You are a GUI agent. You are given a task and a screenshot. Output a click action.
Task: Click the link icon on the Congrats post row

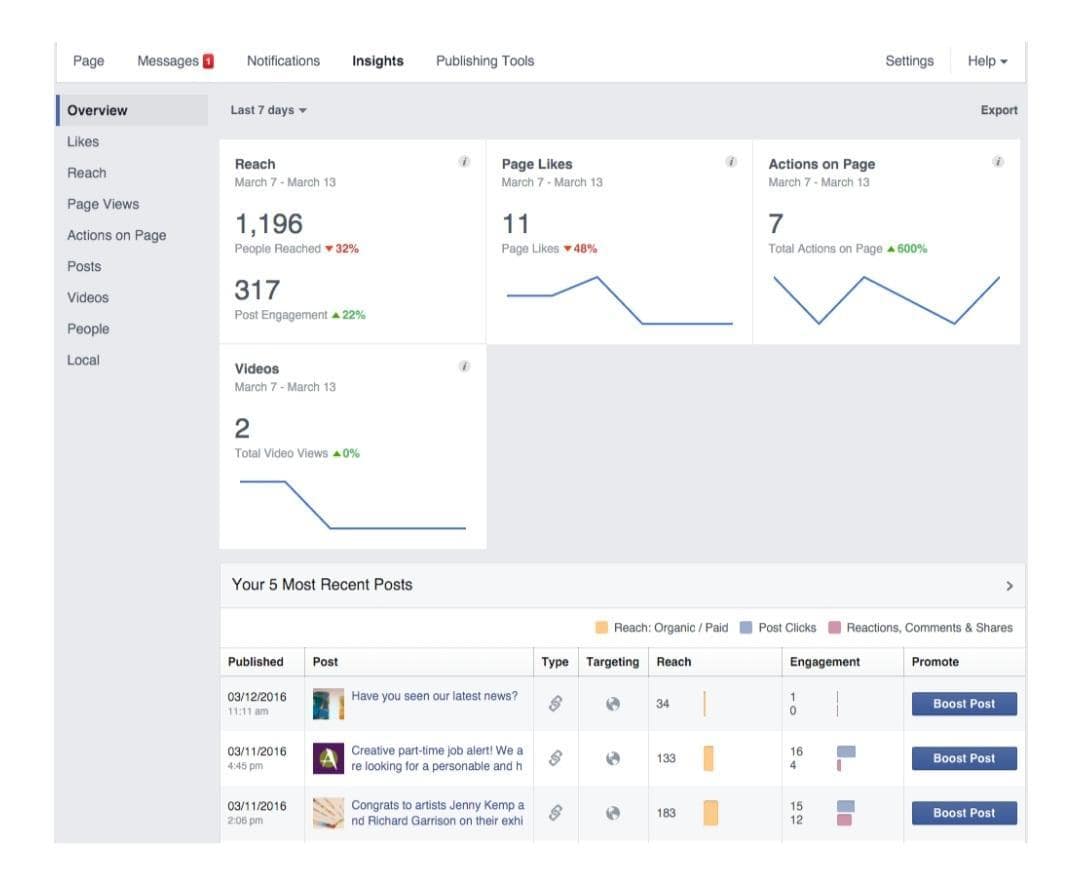click(x=555, y=812)
